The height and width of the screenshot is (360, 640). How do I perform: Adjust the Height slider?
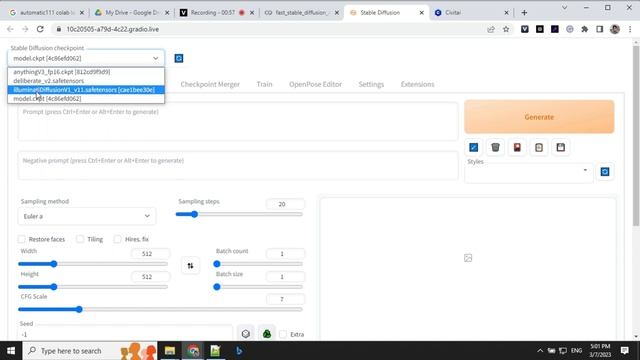pyautogui.click(x=93, y=287)
